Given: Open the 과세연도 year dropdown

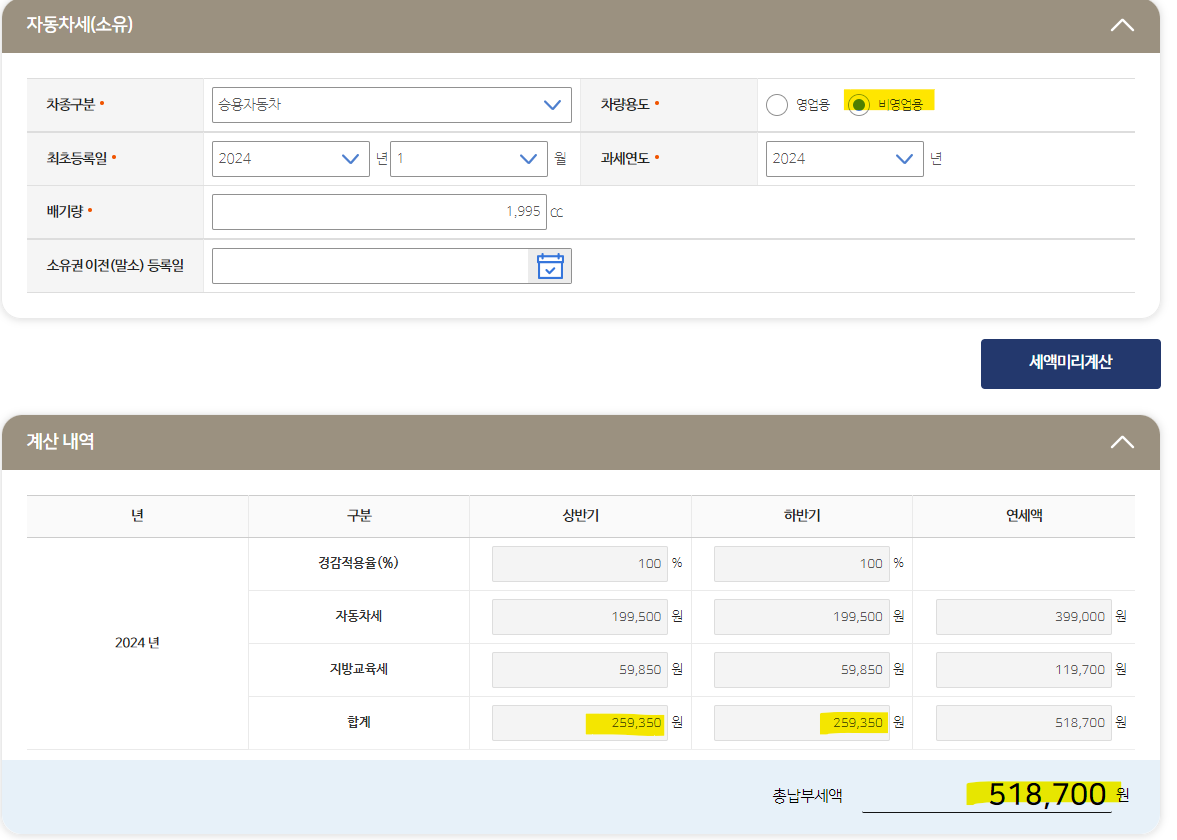Looking at the screenshot, I should tap(844, 159).
